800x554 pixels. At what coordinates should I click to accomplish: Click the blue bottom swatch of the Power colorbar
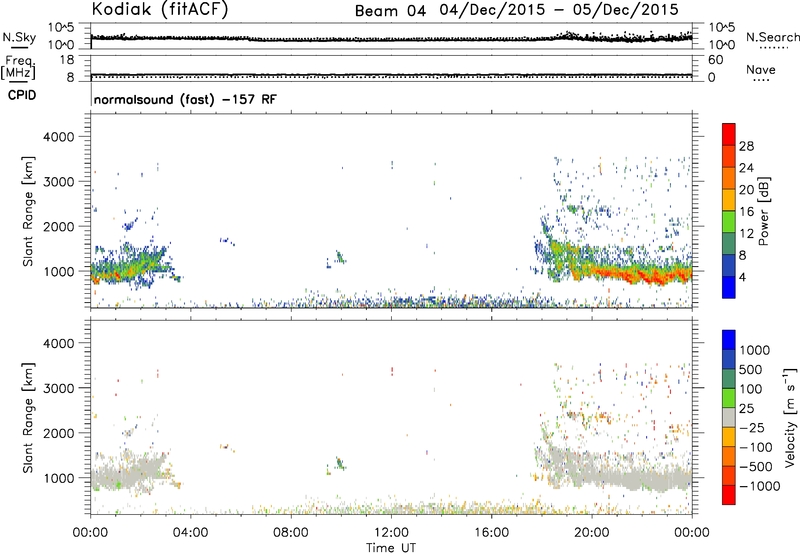729,289
